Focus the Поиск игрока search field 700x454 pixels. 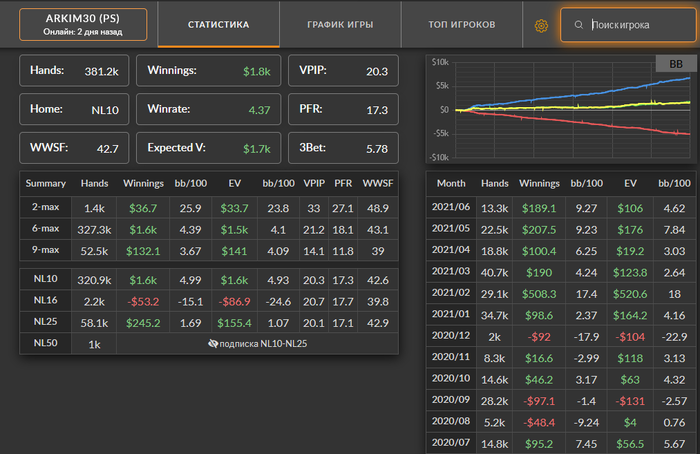(x=635, y=25)
